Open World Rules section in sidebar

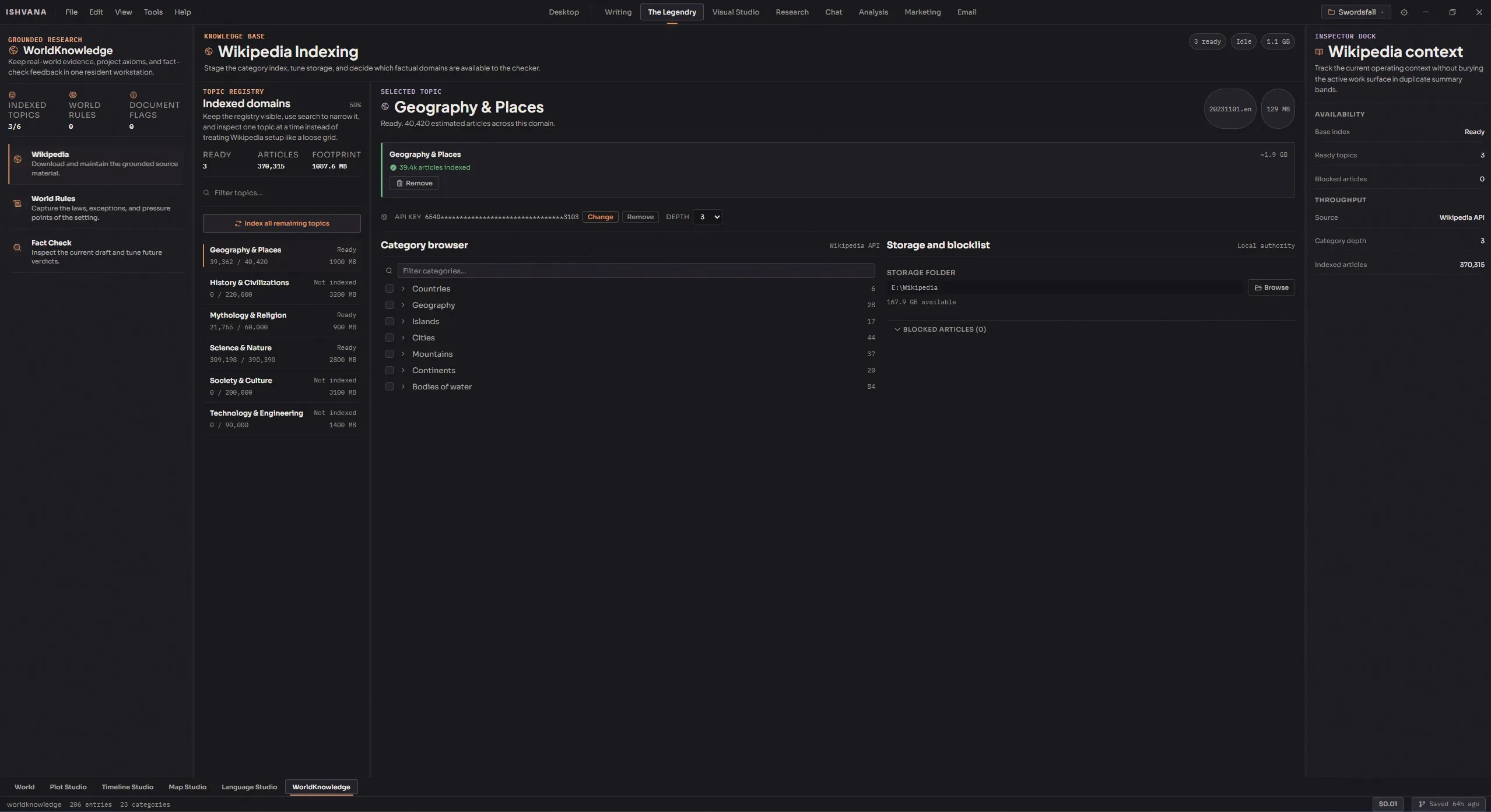(96, 208)
